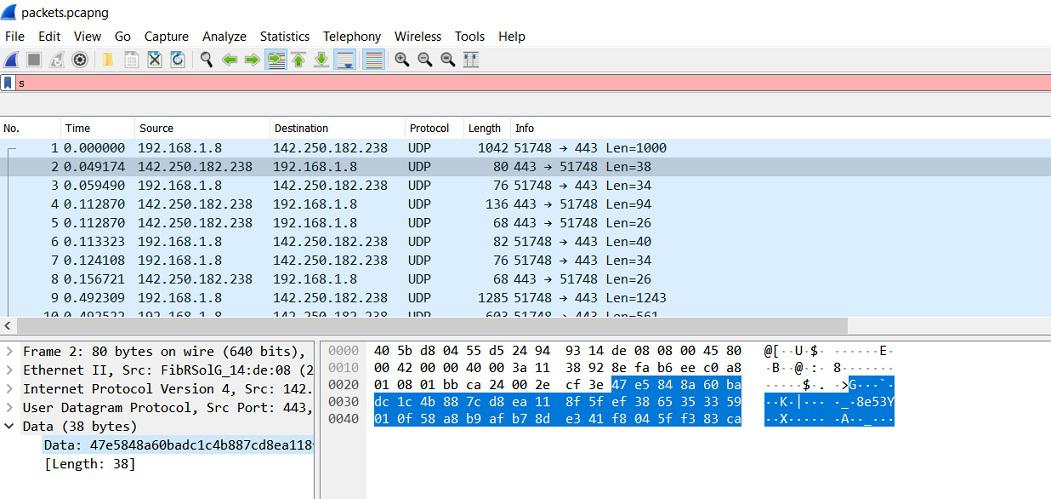Viewport: 1051px width, 499px height.
Task: Select the Data: 47e5848a60... field row
Action: pyautogui.click(x=178, y=445)
